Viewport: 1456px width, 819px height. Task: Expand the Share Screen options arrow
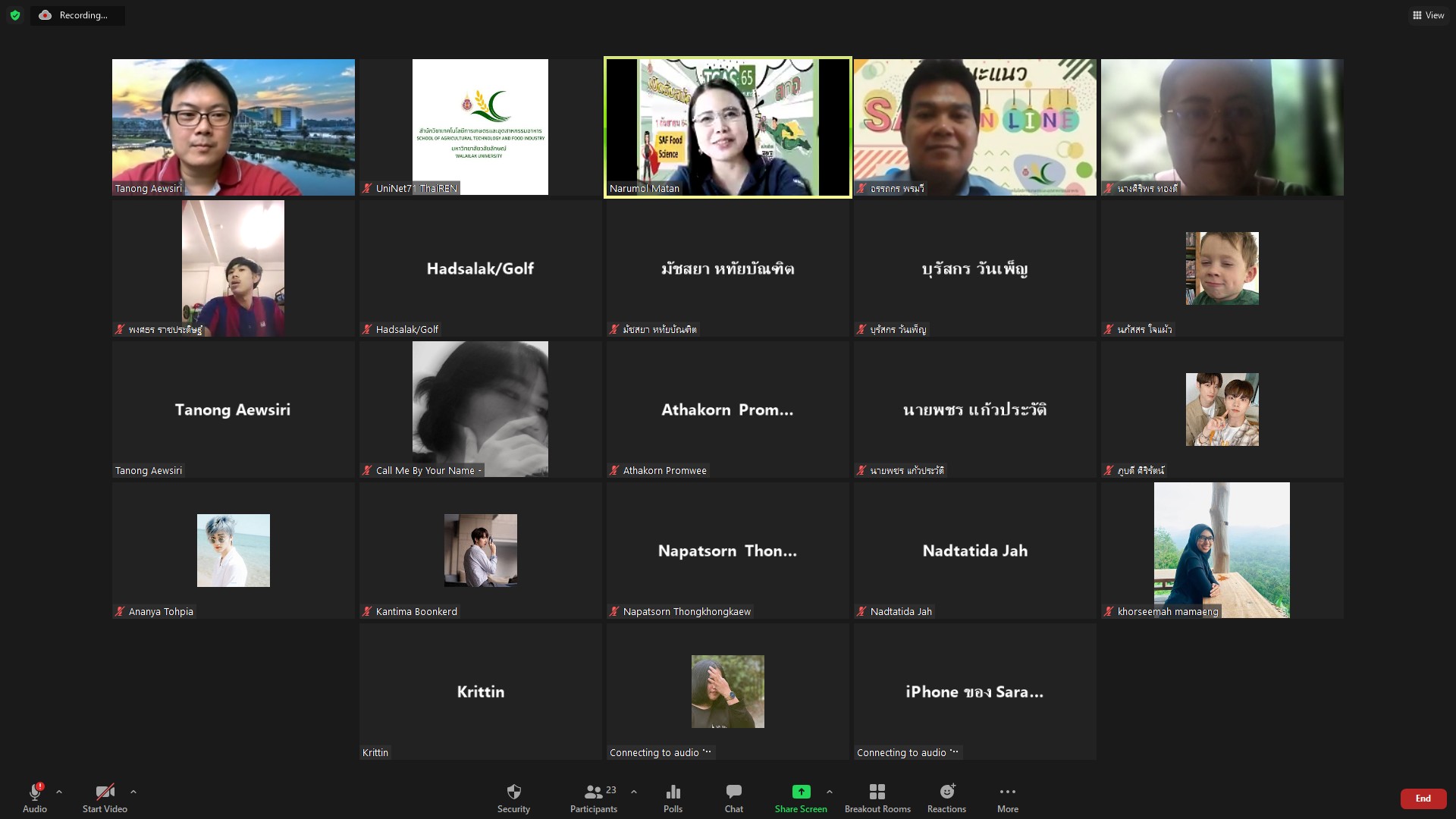pos(830,792)
